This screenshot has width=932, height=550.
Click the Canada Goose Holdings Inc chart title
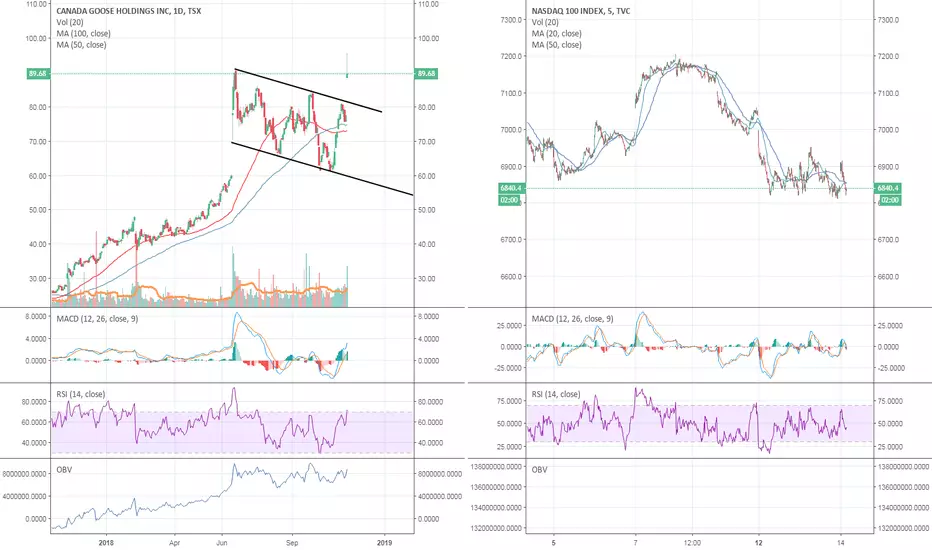(128, 11)
